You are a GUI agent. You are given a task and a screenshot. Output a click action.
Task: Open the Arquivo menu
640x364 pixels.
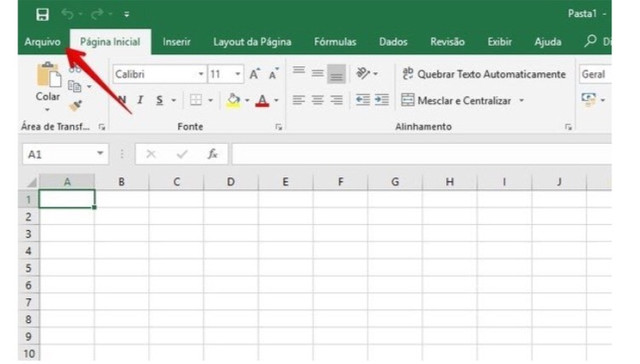coord(42,42)
